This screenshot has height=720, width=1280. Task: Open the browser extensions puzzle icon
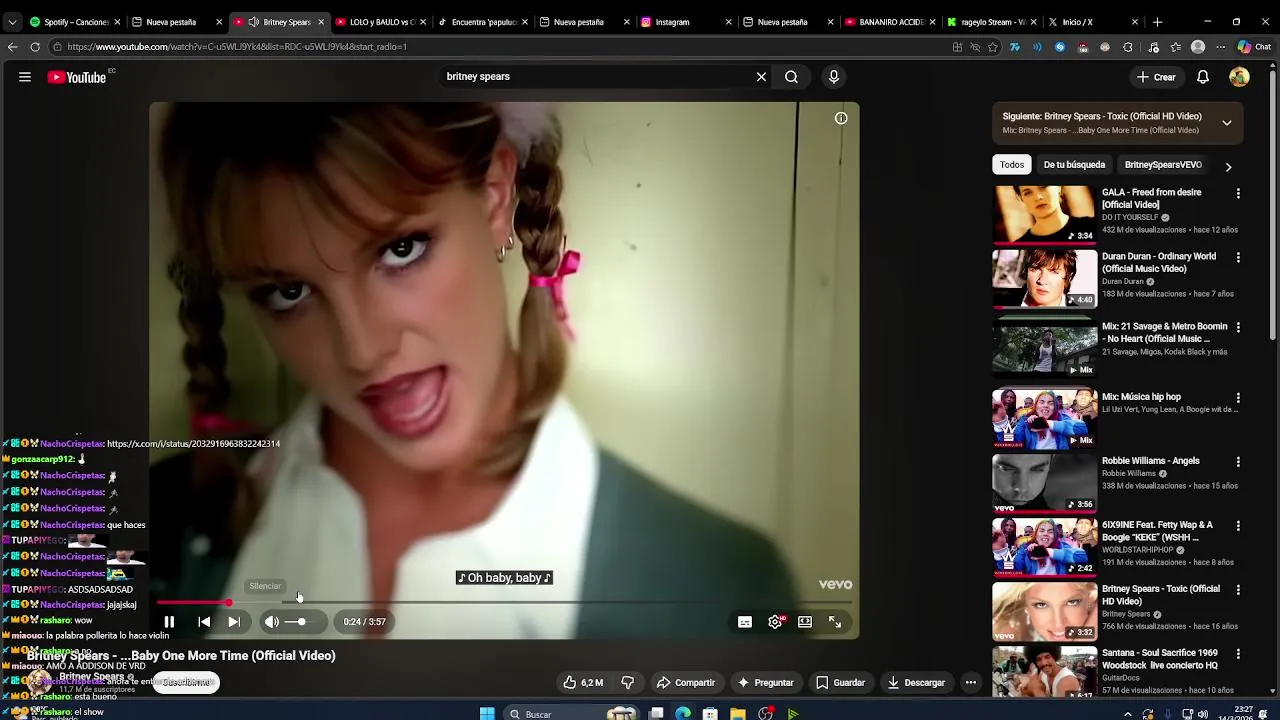1128,47
